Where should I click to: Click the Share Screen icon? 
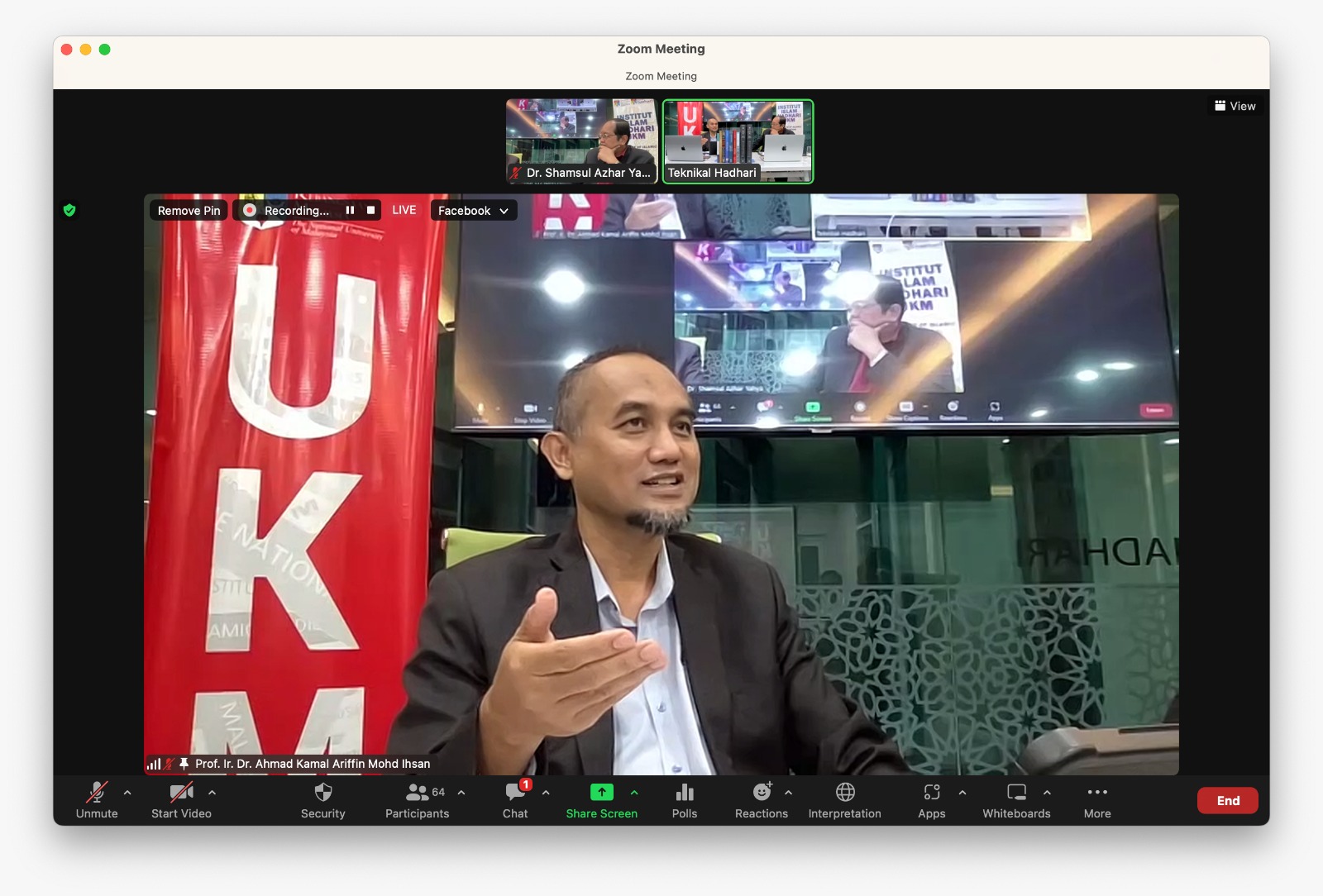pos(601,793)
